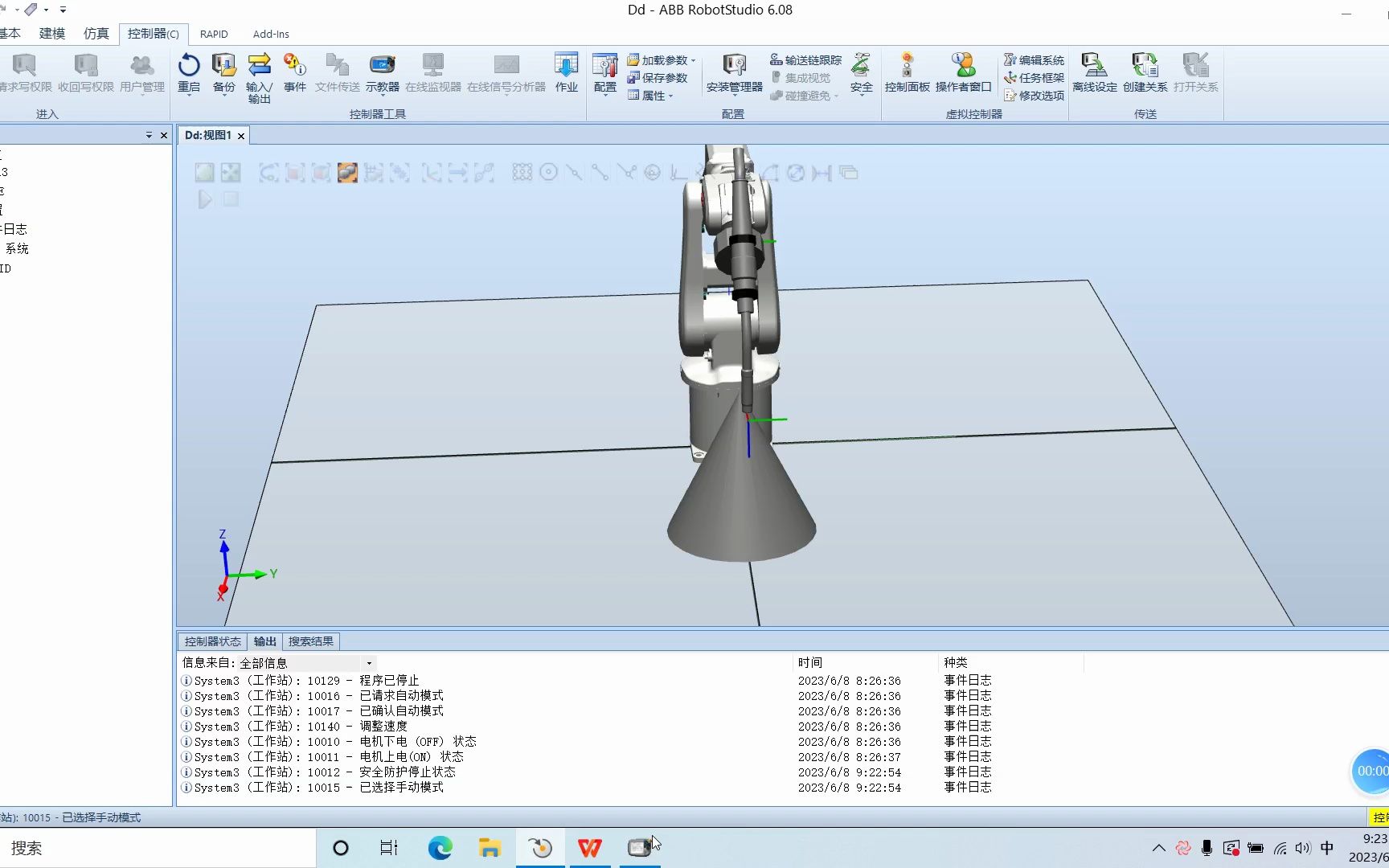Close the Dd:视图1 view tab
Viewport: 1389px width, 868px height.
(240, 136)
